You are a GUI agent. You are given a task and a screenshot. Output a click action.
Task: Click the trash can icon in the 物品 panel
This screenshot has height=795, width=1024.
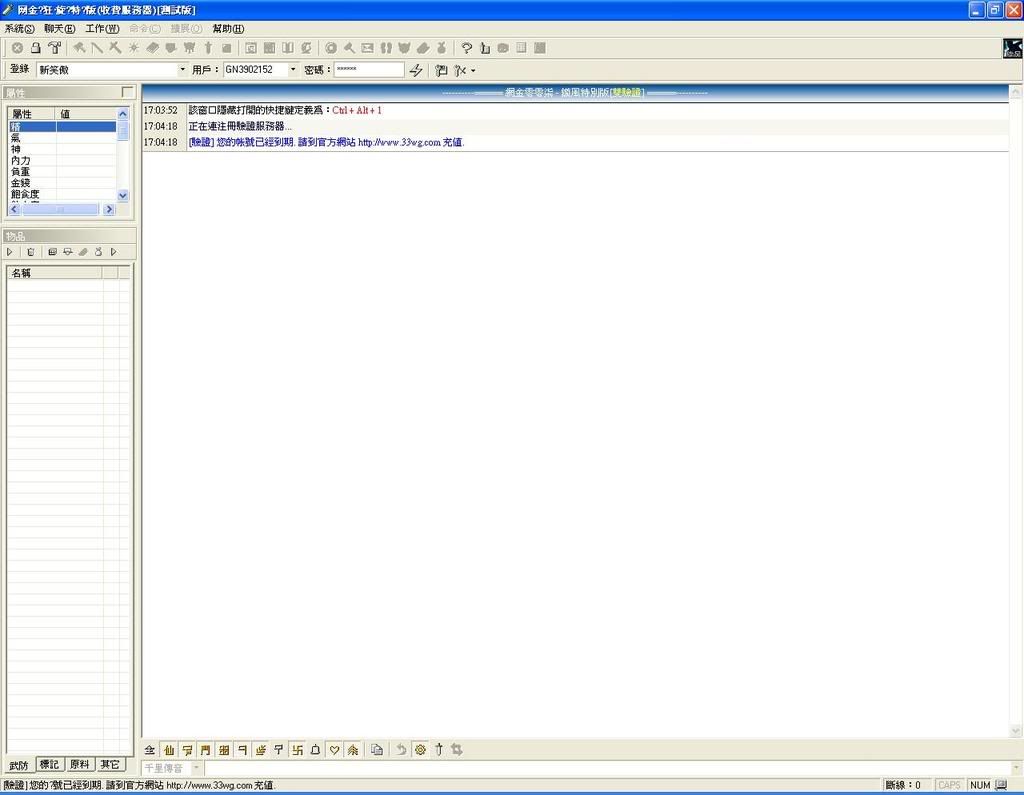pos(30,252)
